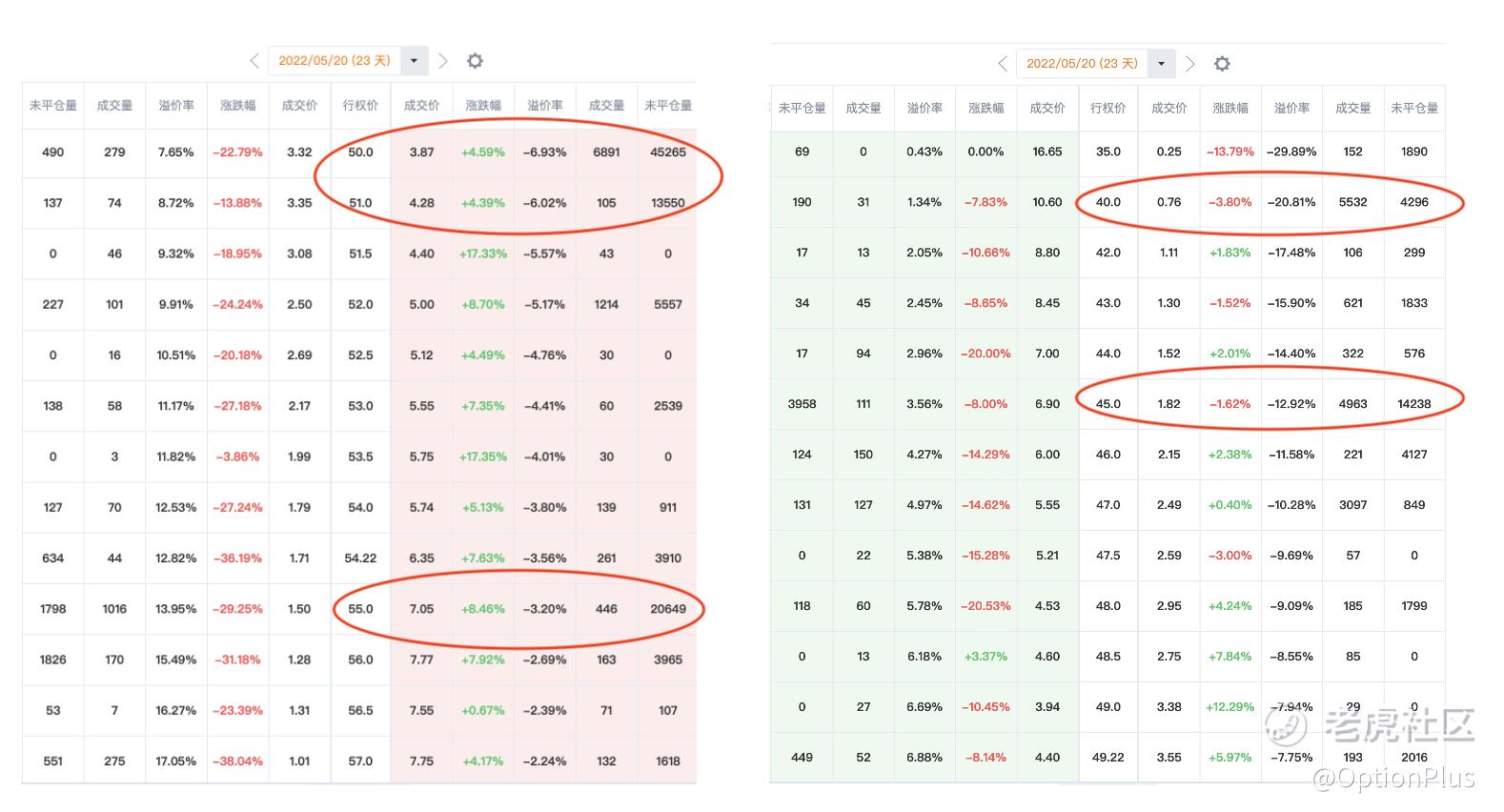
Task: Click volume value 6891
Action: 606,152
